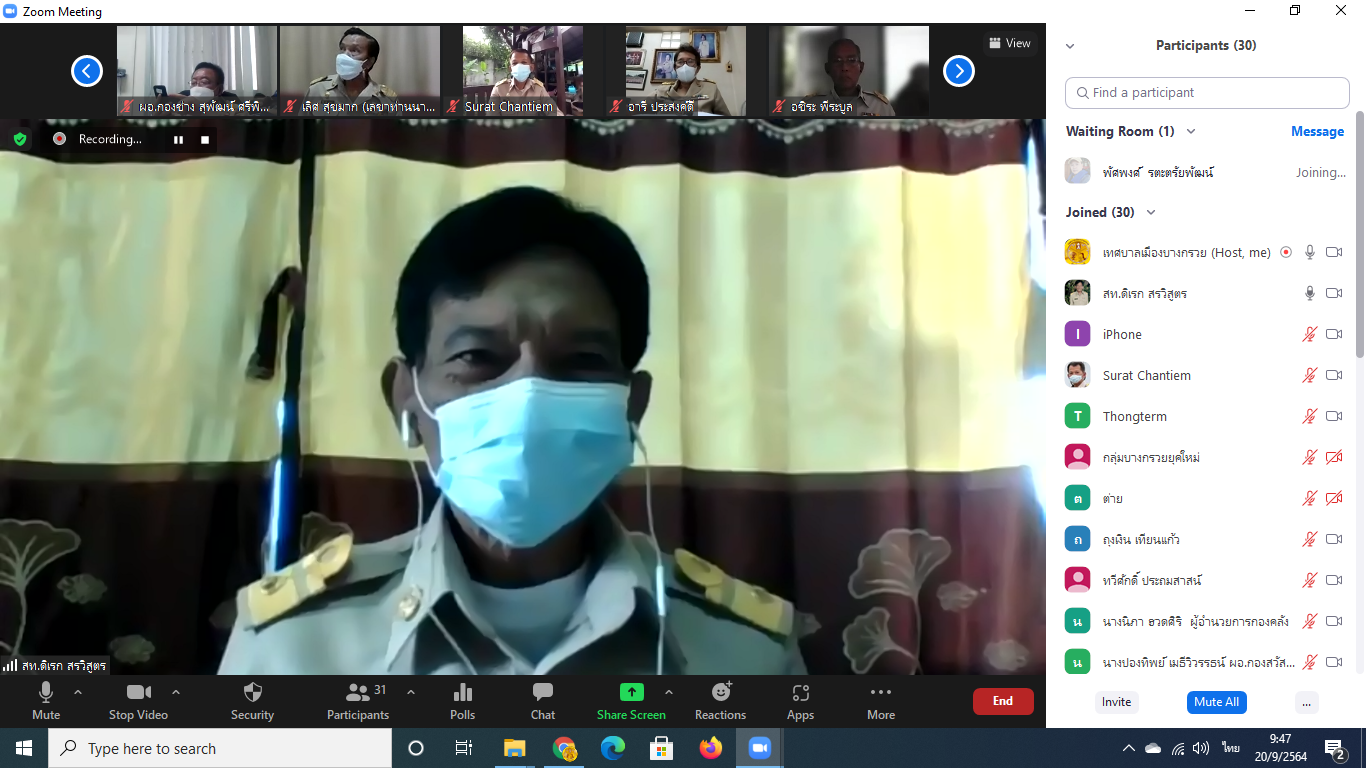Stop the recording
Screen dimensions: 1366x768
click(205, 140)
